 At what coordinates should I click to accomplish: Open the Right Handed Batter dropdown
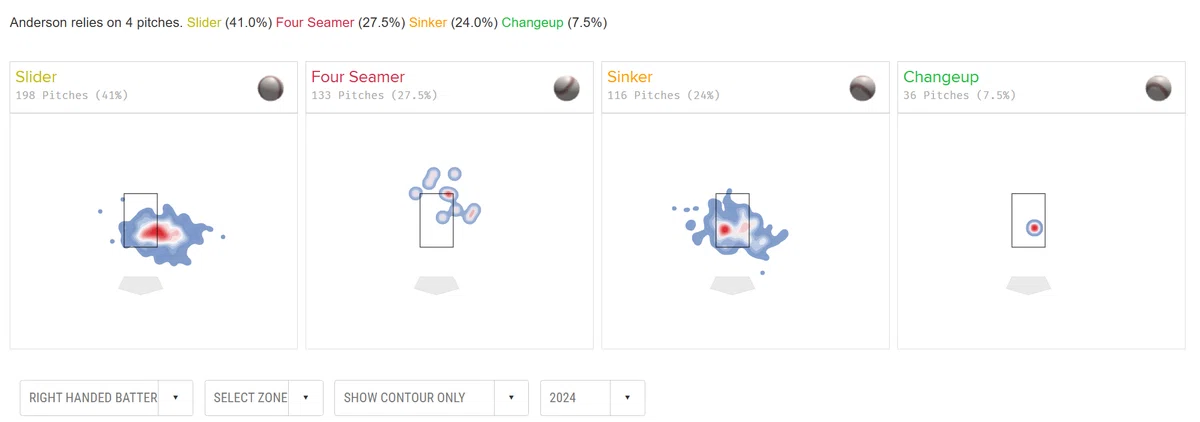pyautogui.click(x=106, y=397)
